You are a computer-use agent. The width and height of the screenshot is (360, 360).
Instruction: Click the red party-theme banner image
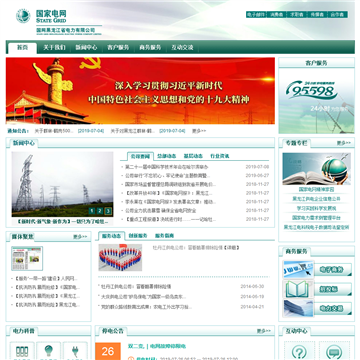tap(140, 91)
